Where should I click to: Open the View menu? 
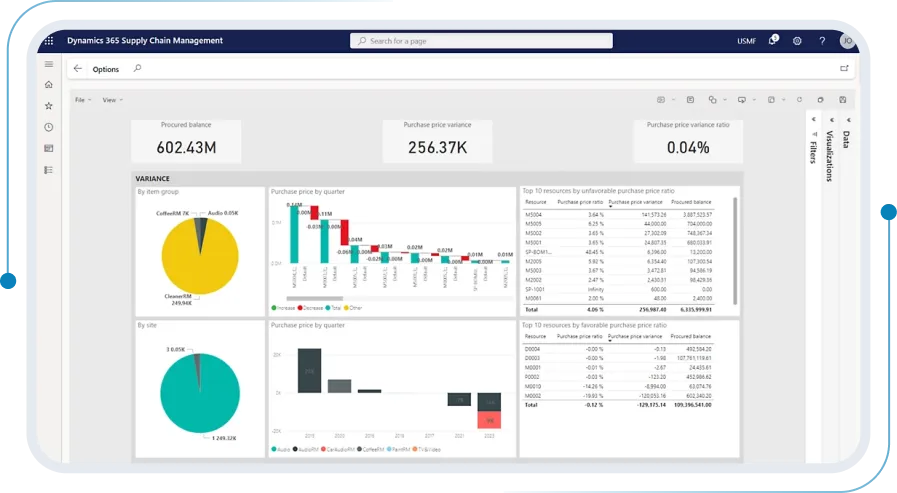click(112, 100)
